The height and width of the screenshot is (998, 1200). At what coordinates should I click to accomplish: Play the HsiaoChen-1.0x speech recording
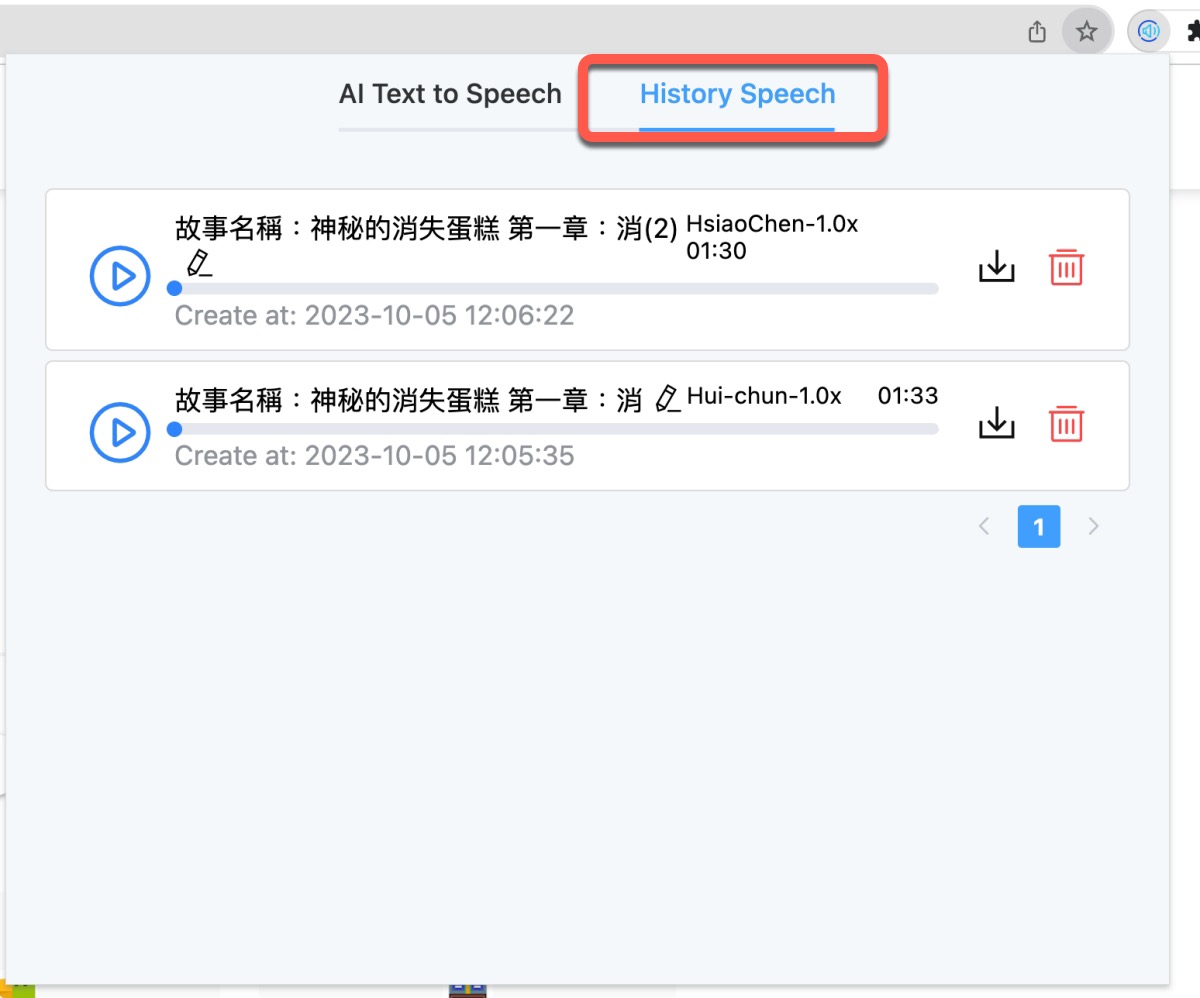[120, 275]
